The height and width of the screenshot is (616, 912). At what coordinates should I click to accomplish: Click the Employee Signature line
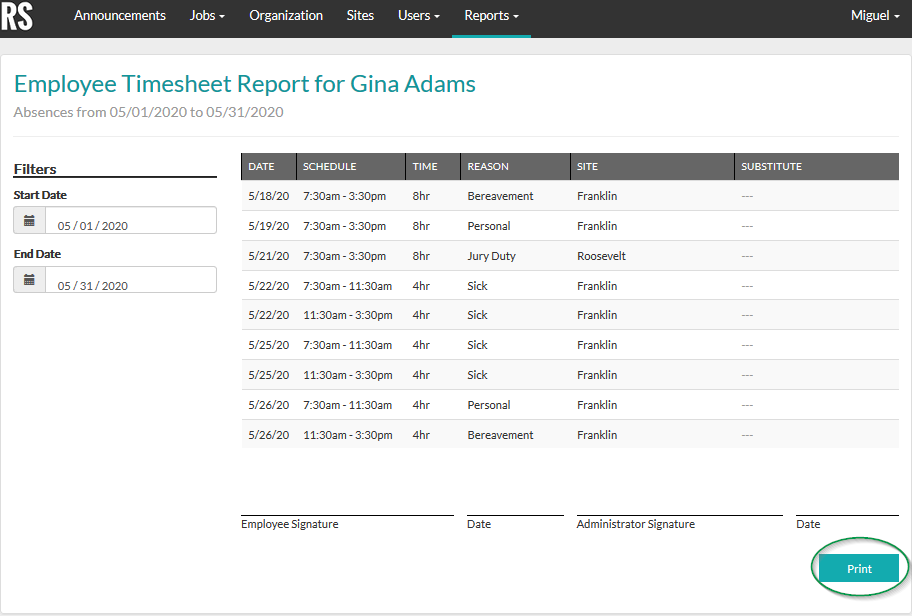tap(345, 512)
